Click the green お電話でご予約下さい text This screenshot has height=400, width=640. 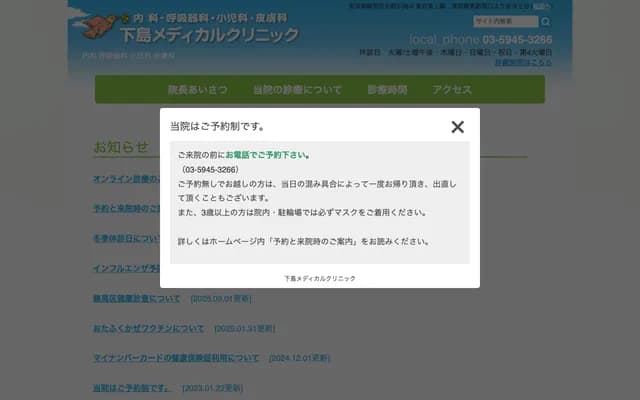(x=268, y=155)
